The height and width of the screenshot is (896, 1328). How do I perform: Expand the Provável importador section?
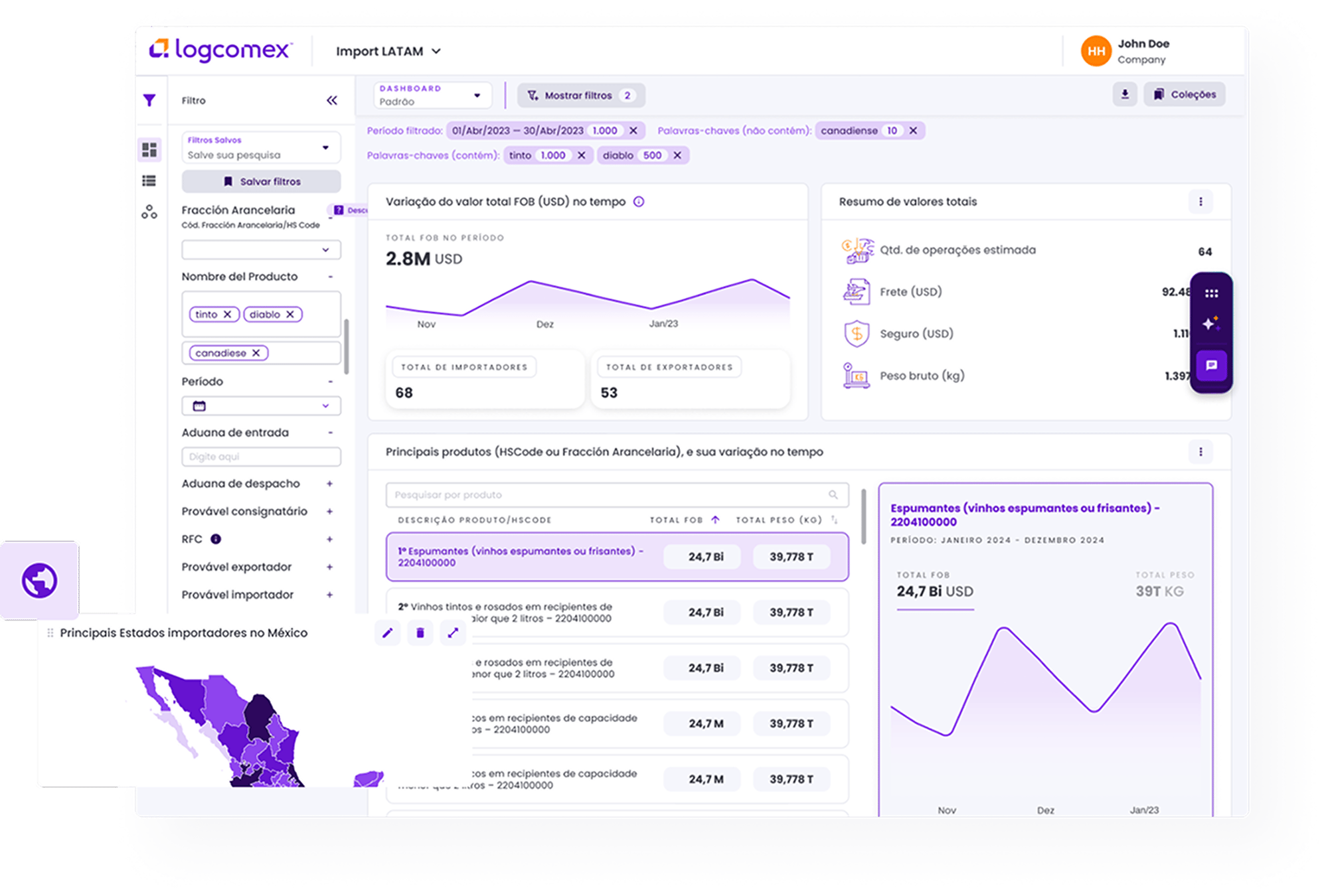tap(330, 595)
